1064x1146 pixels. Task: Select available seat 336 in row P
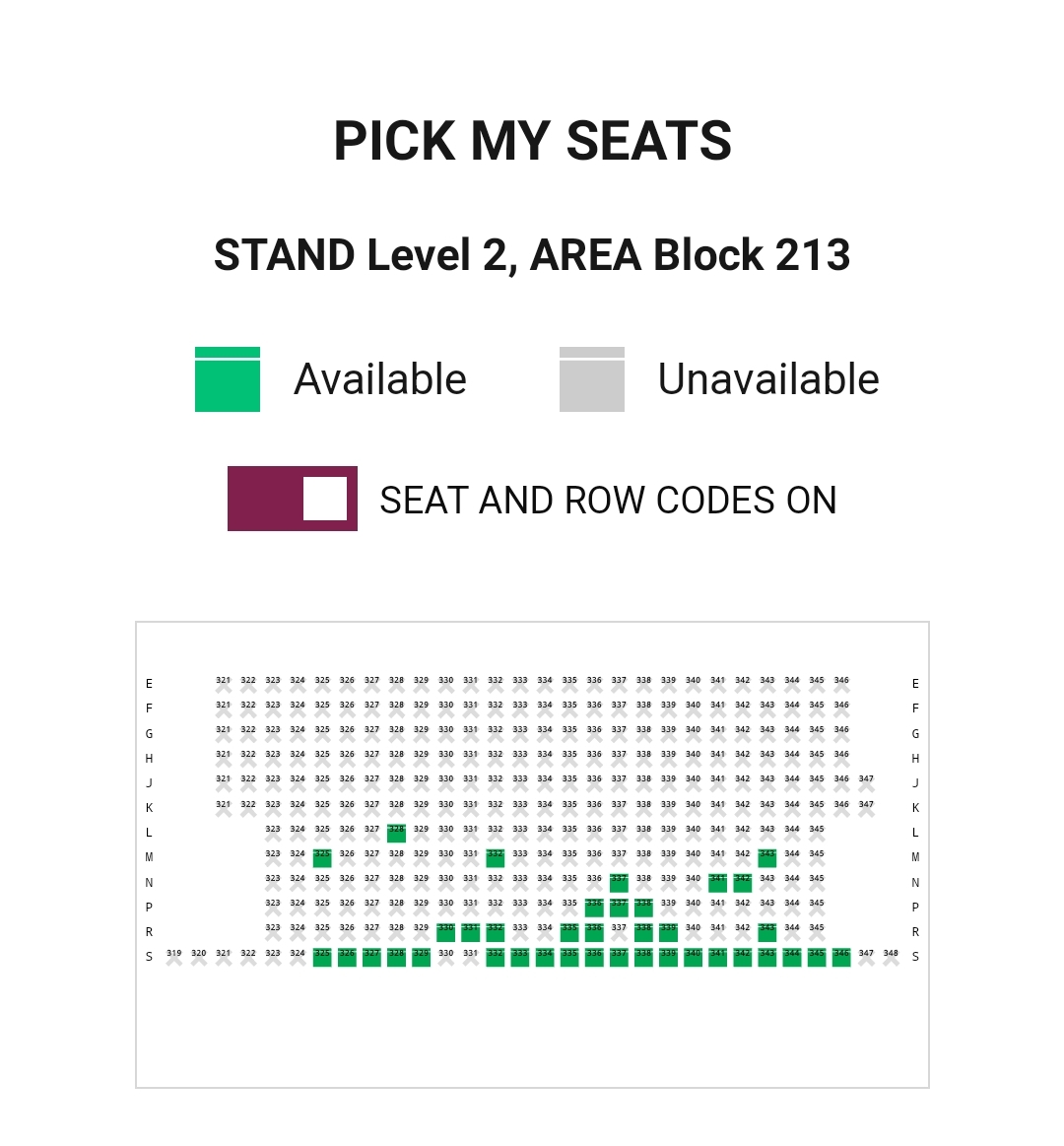pos(594,908)
